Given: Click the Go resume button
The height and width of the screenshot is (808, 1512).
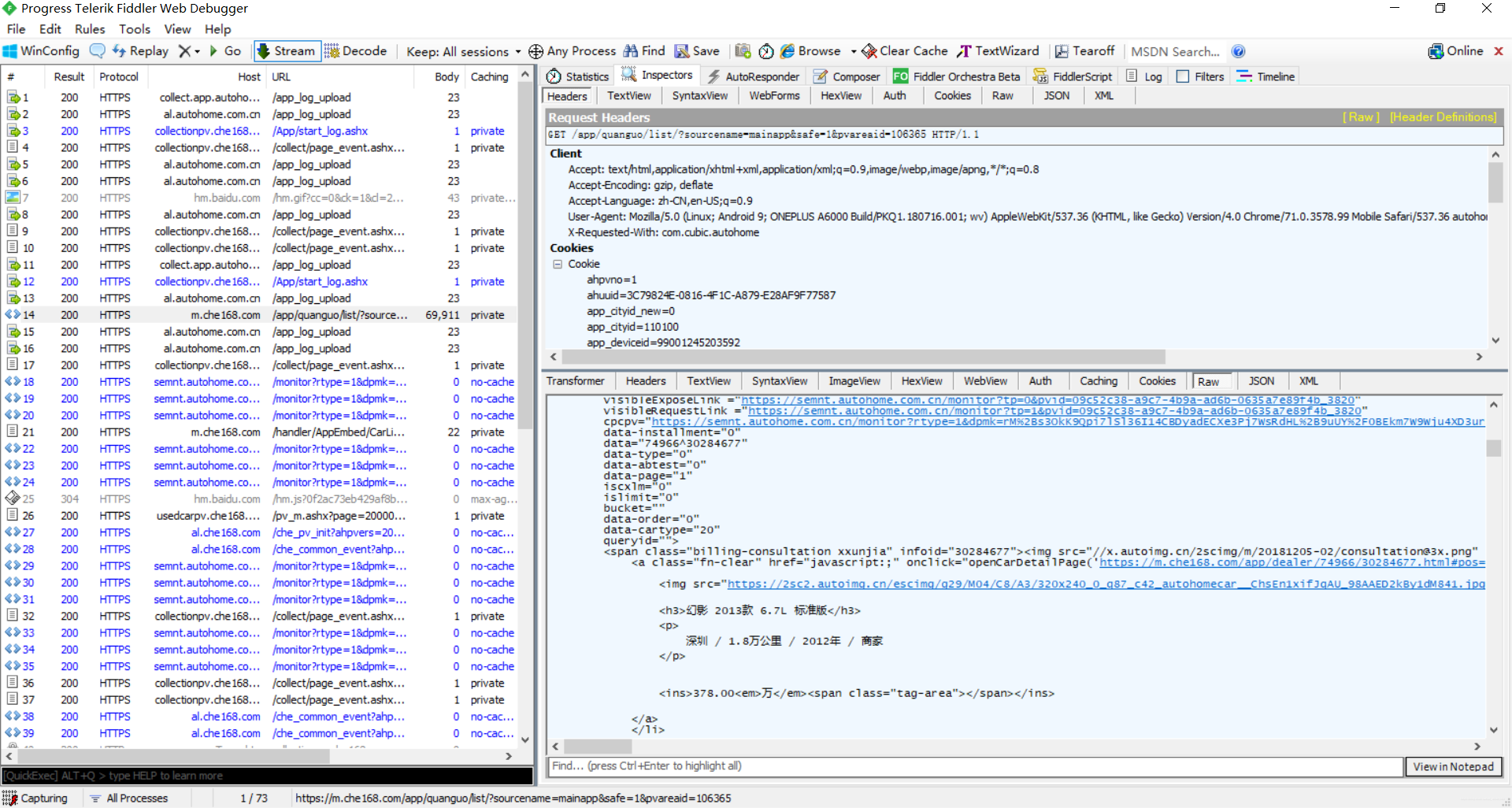Looking at the screenshot, I should (x=225, y=51).
